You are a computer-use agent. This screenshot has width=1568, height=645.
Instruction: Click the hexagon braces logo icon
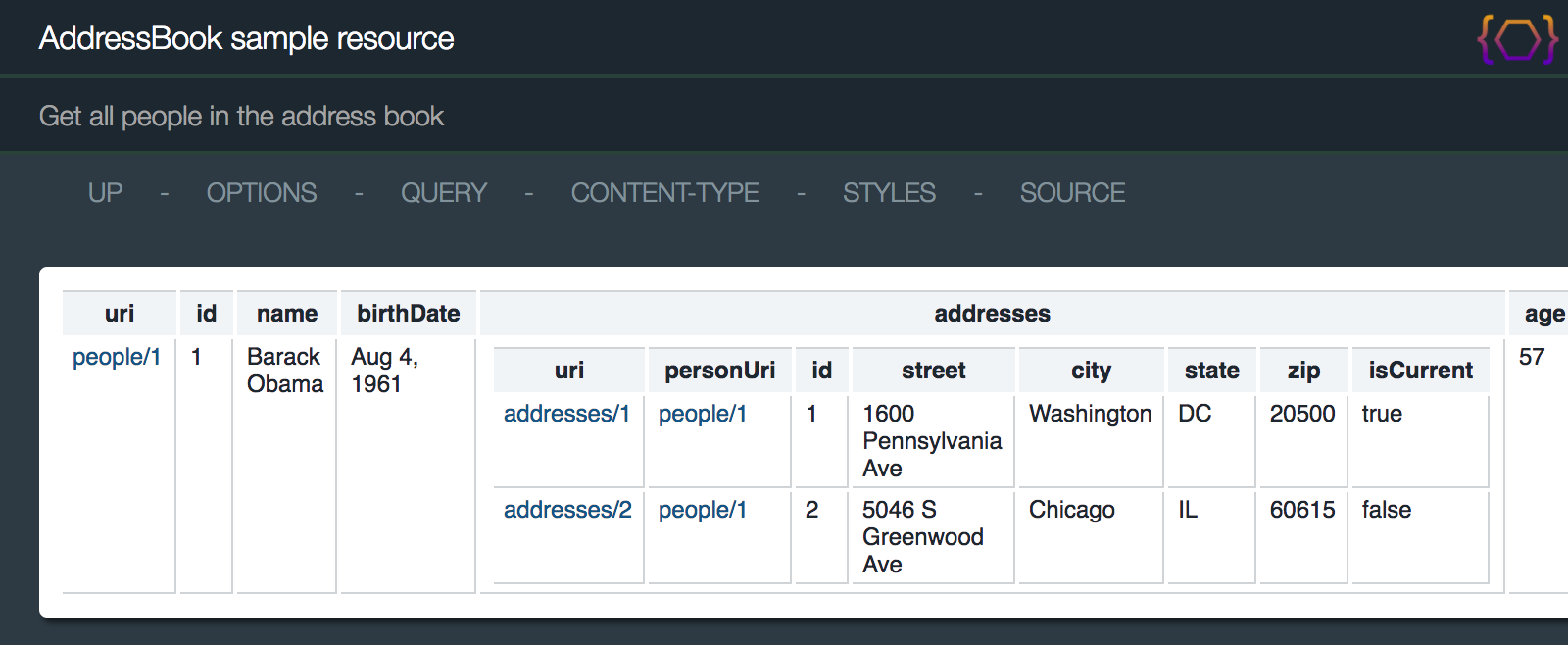coord(1518,39)
